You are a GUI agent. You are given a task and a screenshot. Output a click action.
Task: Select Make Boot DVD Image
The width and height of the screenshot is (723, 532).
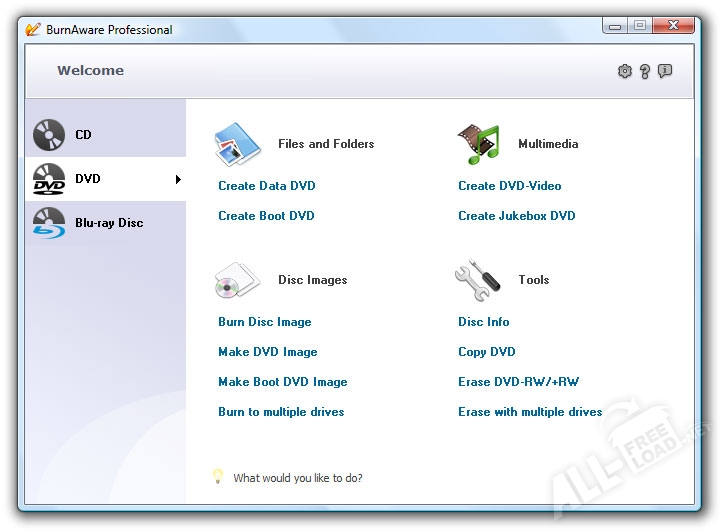point(282,382)
